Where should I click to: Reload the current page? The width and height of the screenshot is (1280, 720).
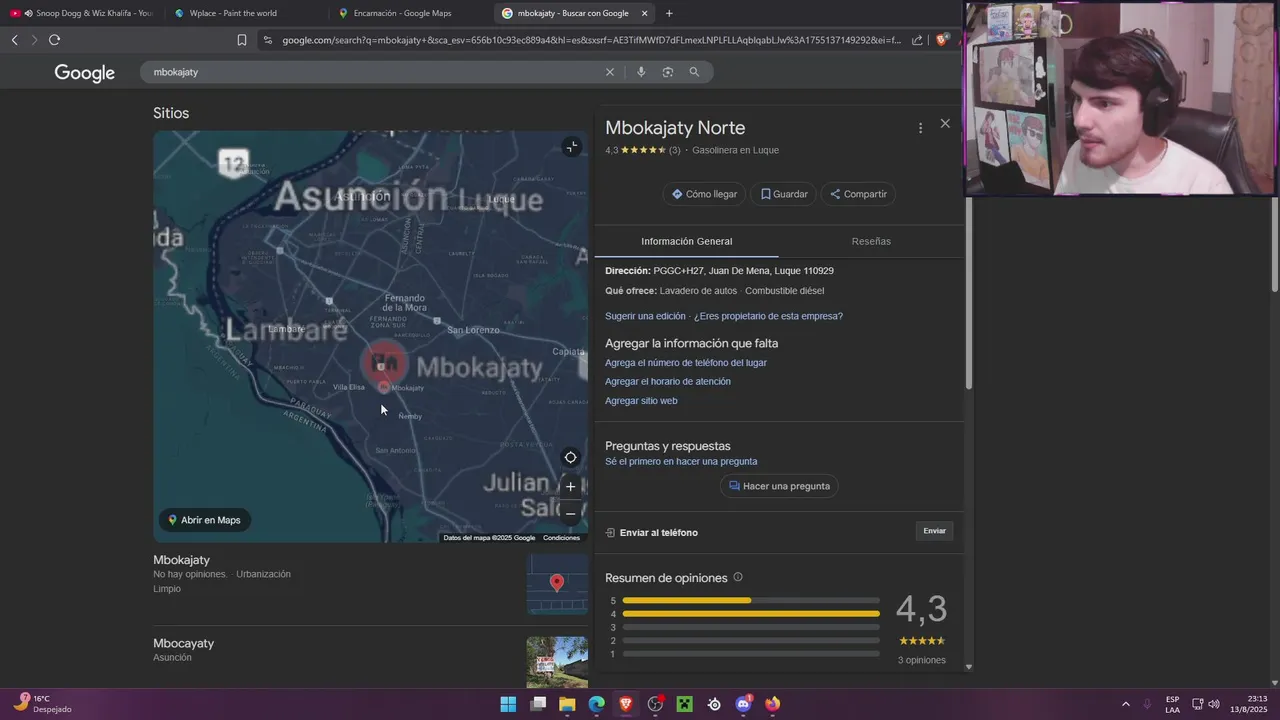54,40
